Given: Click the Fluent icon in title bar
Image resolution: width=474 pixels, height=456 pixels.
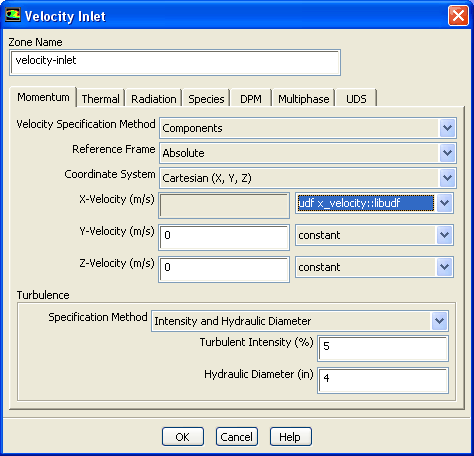Looking at the screenshot, I should 13,15.
